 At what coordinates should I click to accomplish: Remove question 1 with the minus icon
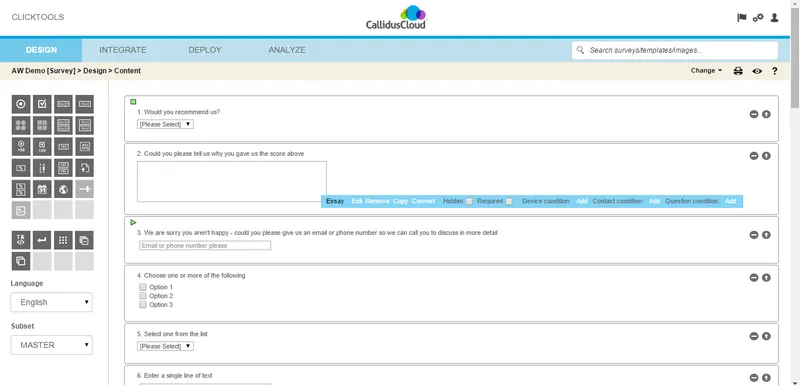(754, 114)
